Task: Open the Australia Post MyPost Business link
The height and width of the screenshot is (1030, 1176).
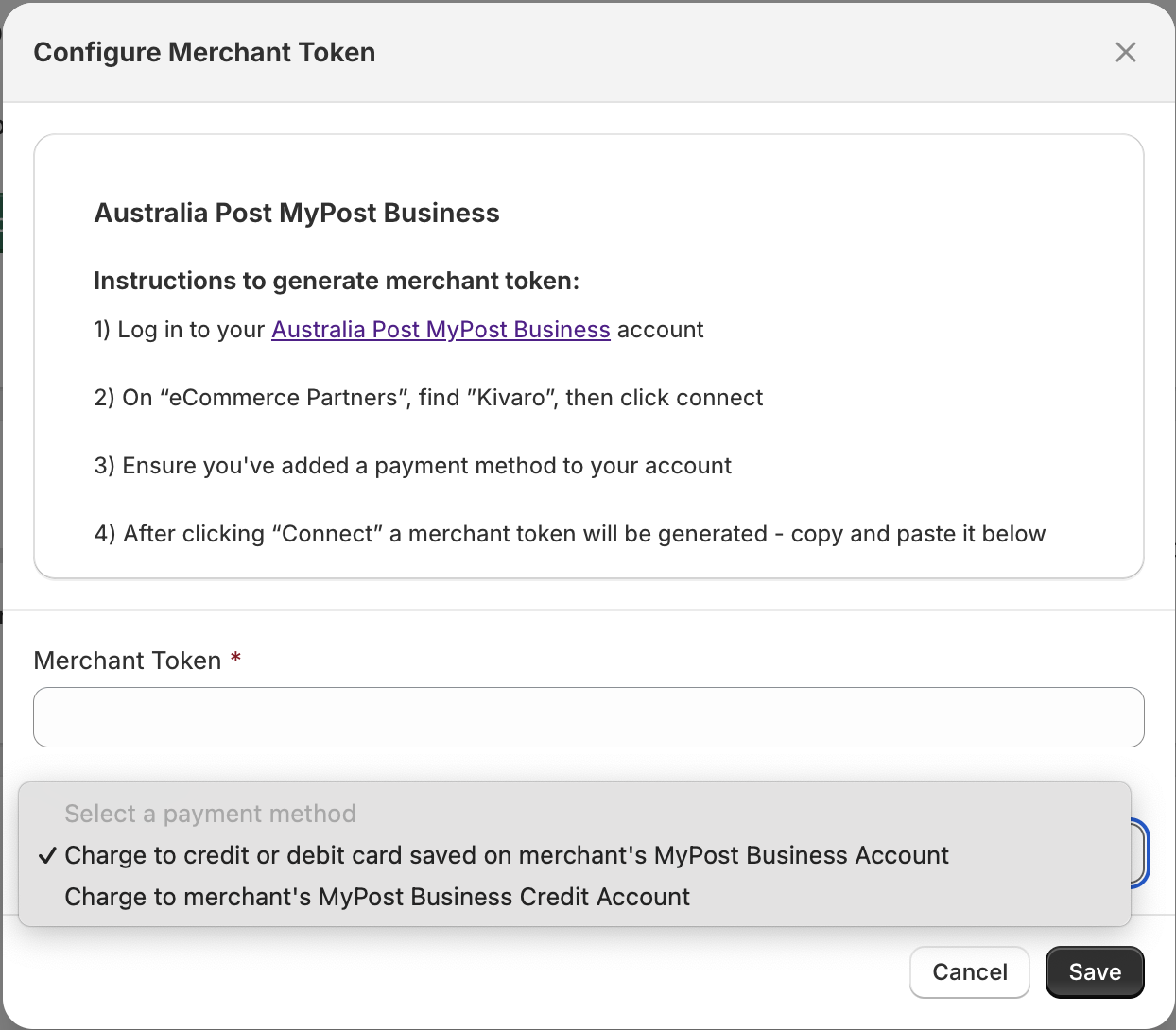Action: click(441, 329)
